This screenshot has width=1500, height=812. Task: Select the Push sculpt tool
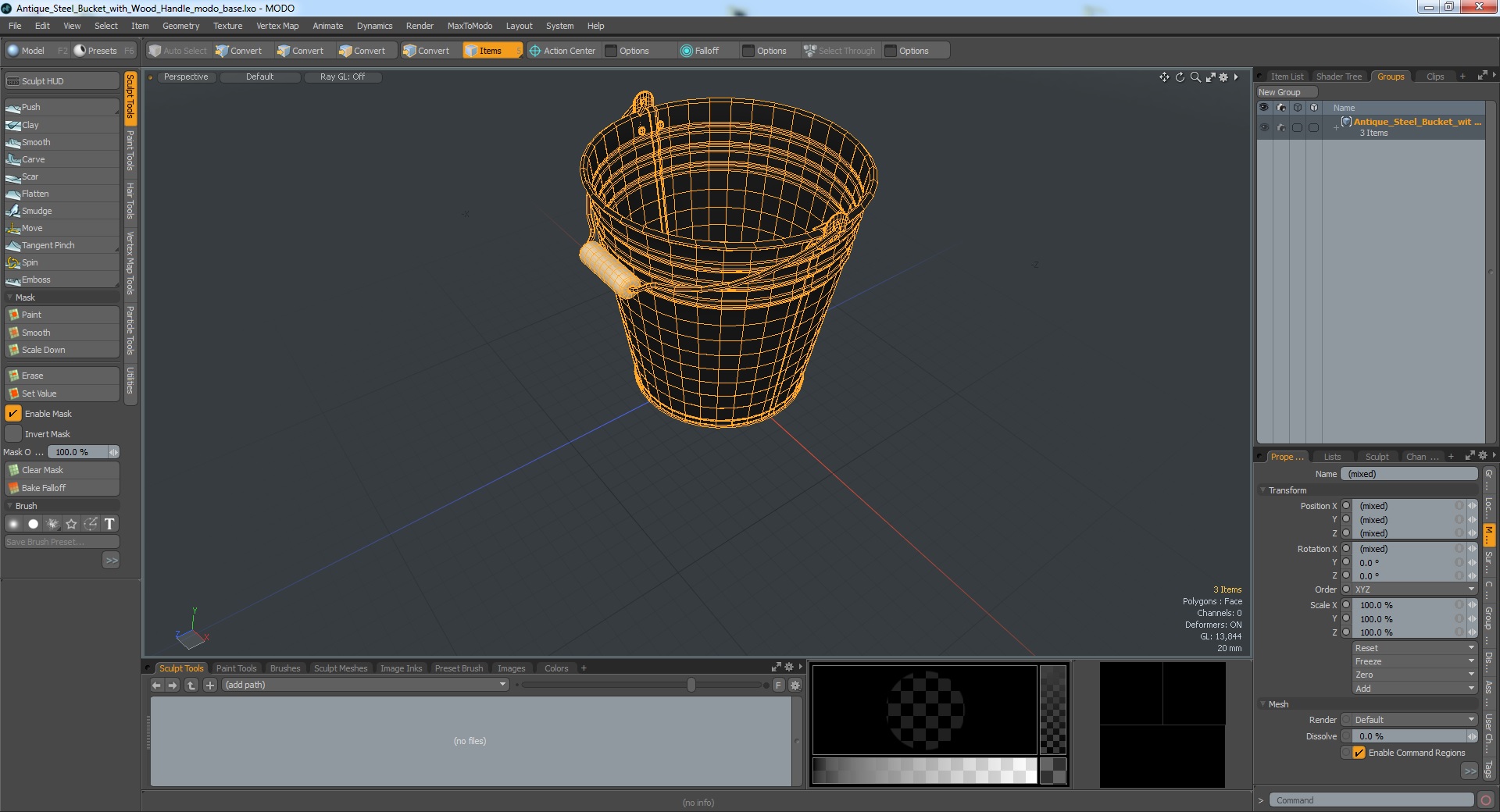coord(62,107)
